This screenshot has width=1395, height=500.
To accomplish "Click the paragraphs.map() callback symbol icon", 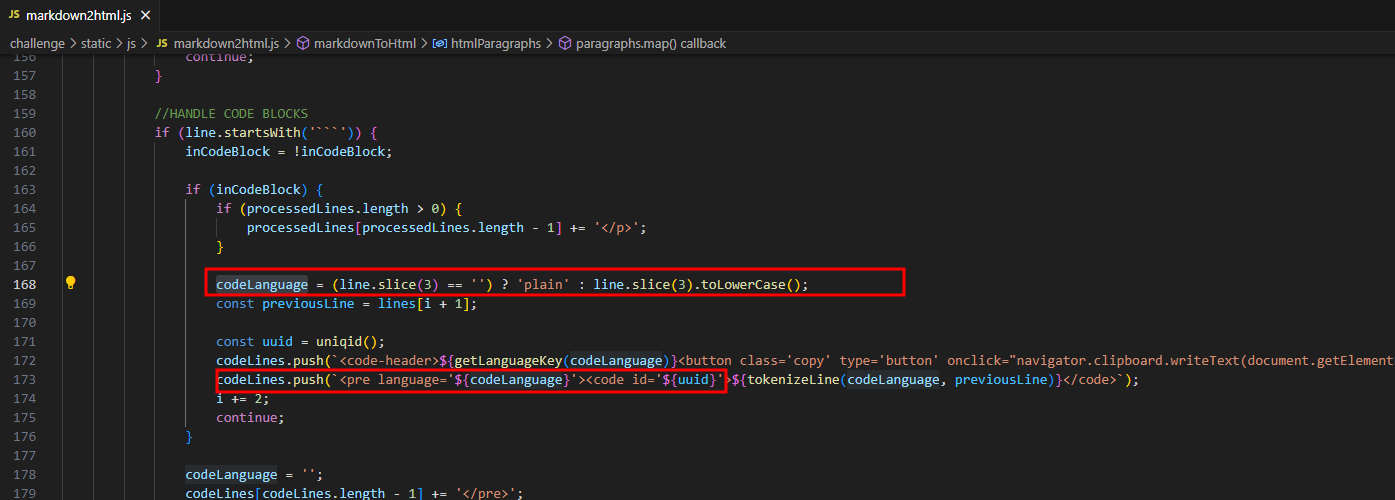I will point(564,44).
